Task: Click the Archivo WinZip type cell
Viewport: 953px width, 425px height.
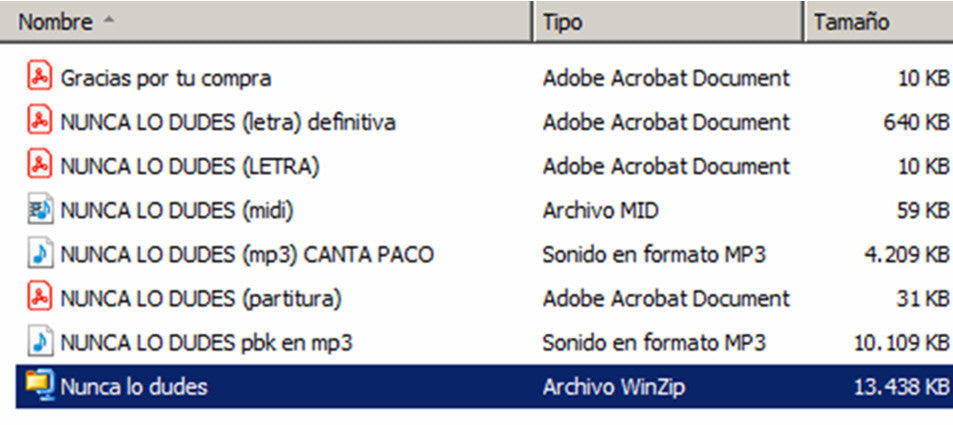Action: coord(613,386)
